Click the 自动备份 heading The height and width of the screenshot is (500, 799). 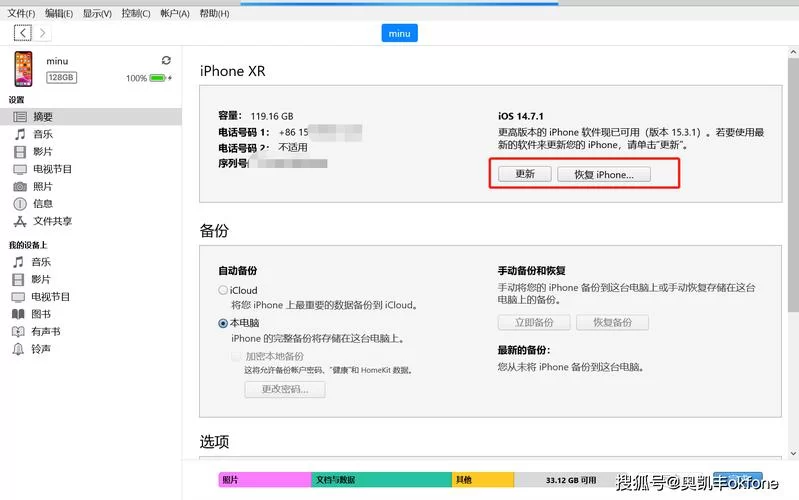pos(237,271)
